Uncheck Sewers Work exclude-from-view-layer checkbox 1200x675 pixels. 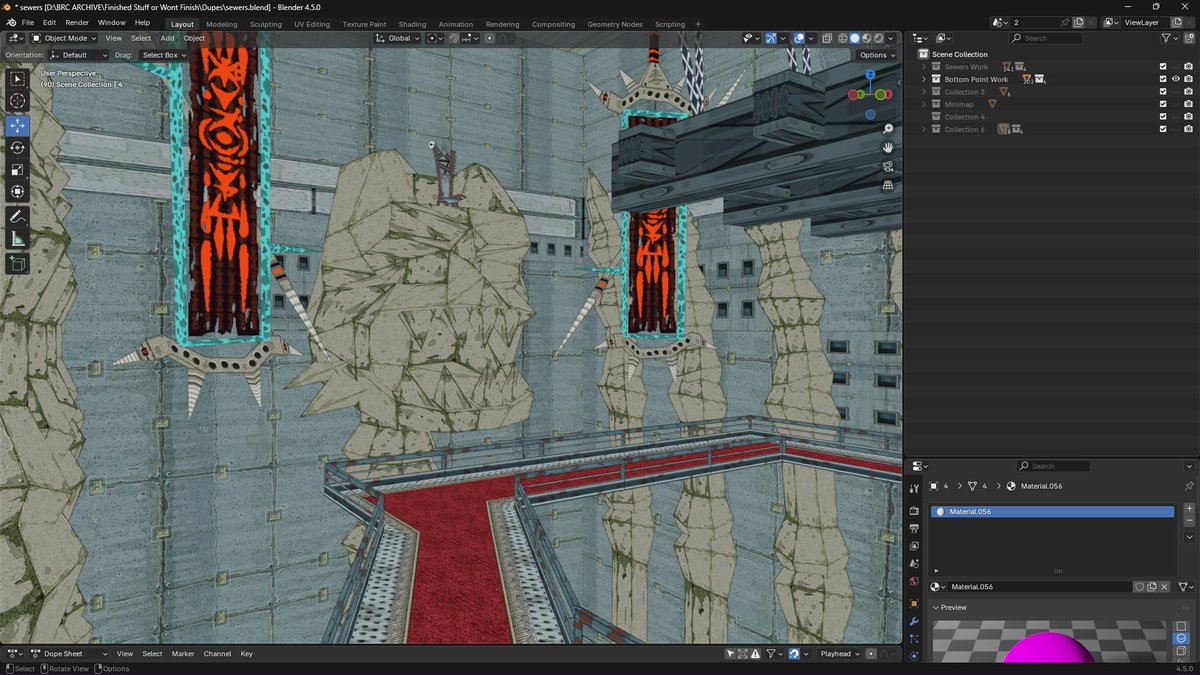(1162, 67)
